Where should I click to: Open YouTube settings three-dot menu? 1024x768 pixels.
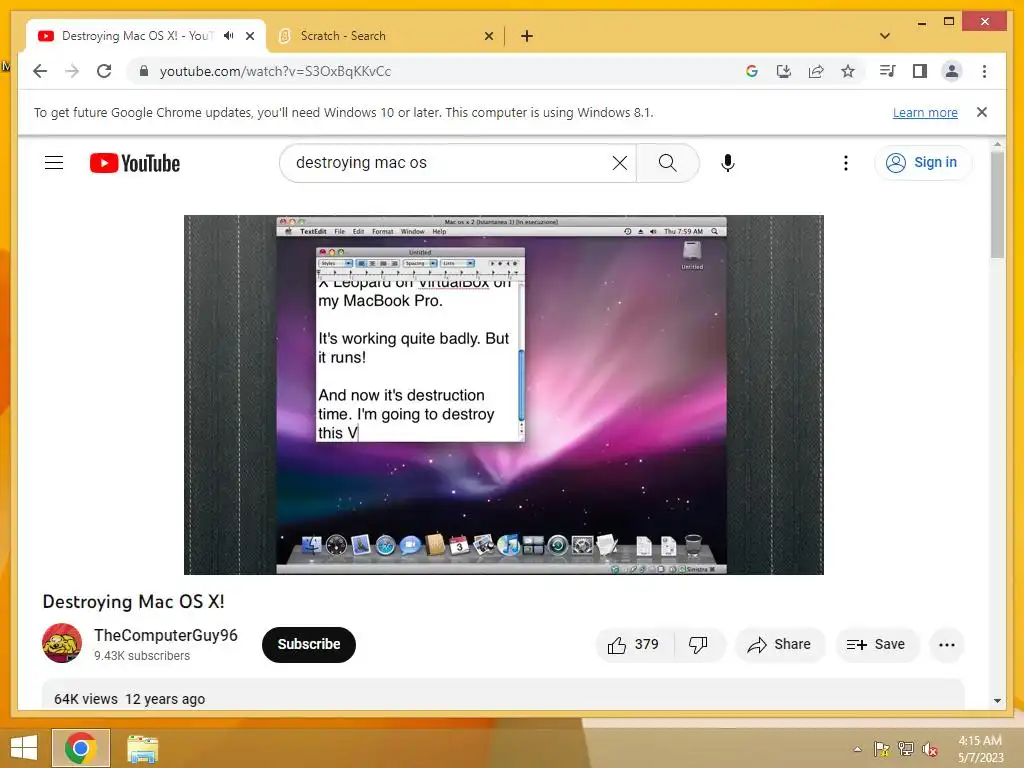point(846,163)
